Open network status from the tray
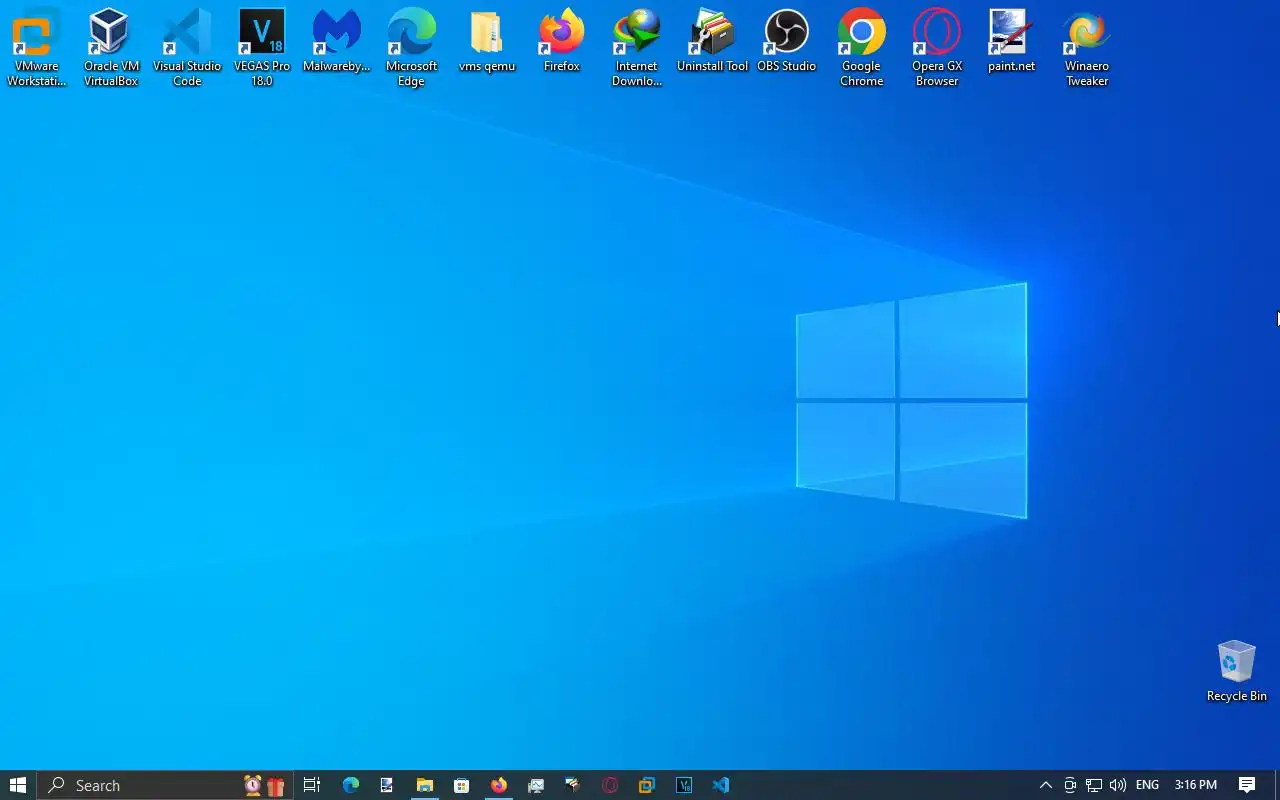 click(x=1094, y=785)
